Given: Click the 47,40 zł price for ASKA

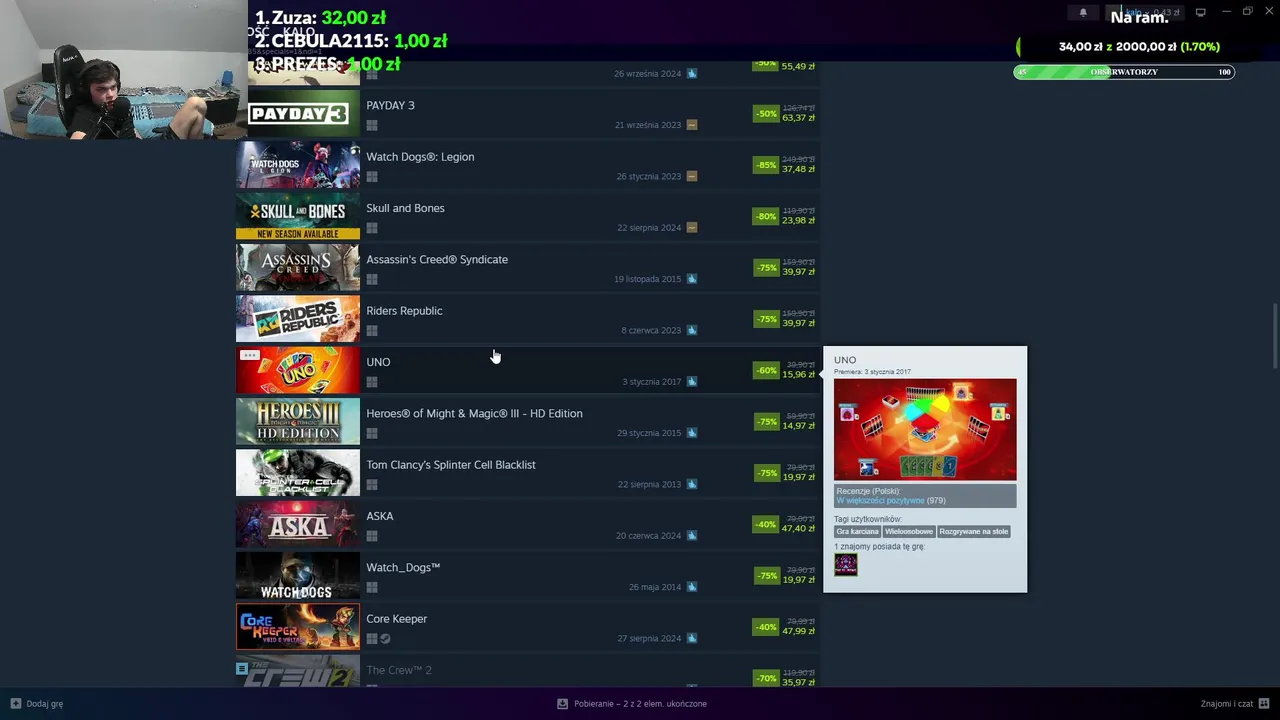Looking at the screenshot, I should [x=798, y=529].
